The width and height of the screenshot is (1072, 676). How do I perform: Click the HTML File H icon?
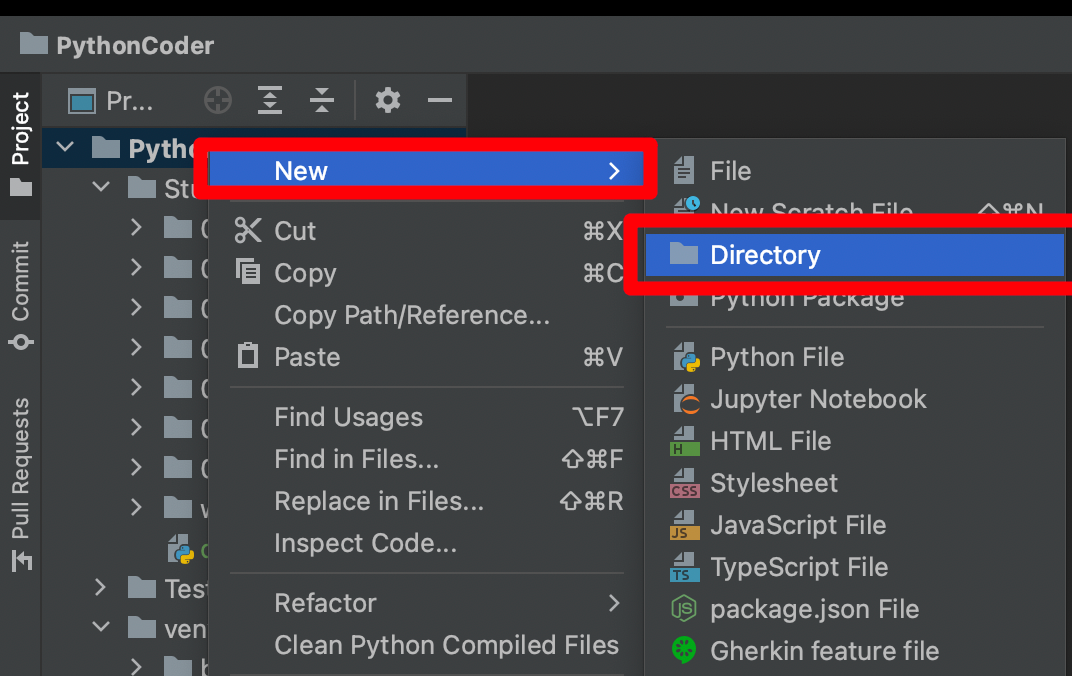click(684, 441)
